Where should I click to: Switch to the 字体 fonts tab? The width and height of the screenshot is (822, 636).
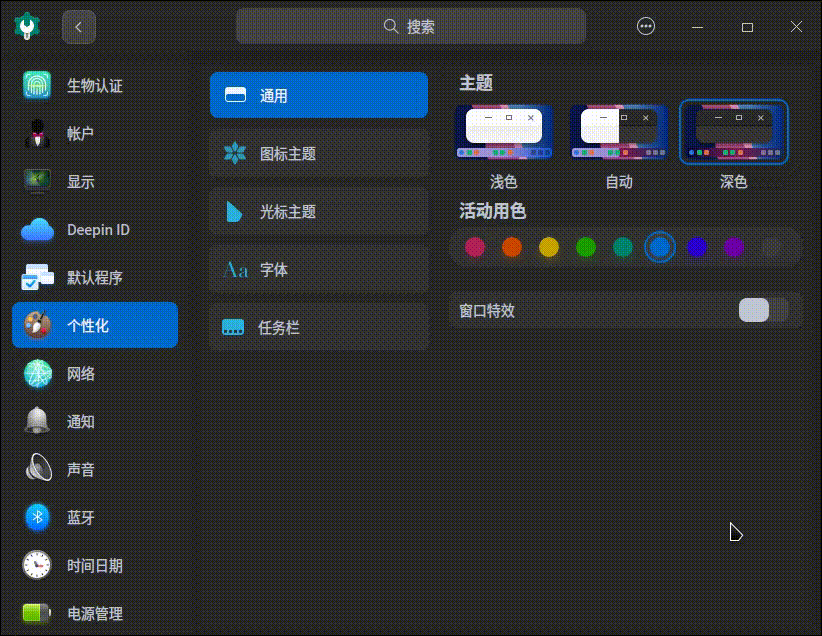coord(318,269)
